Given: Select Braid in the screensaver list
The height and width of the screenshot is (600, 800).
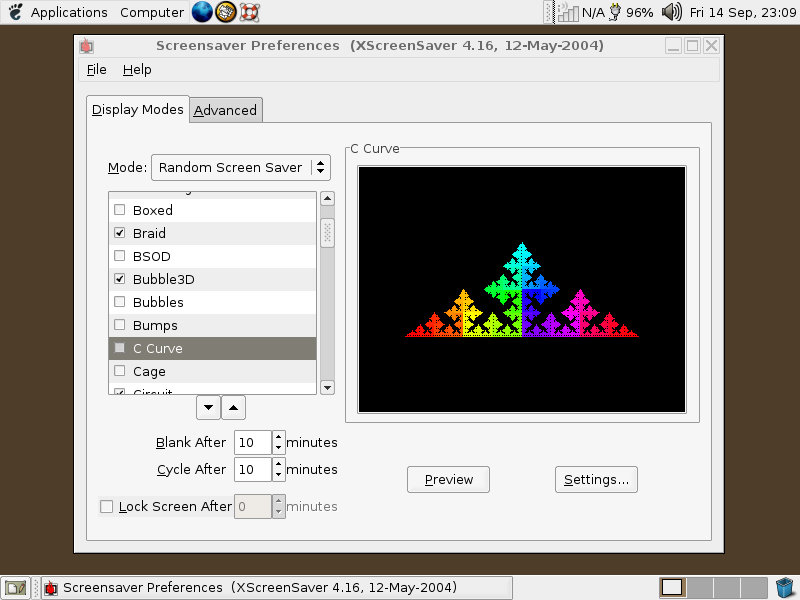Looking at the screenshot, I should pos(213,233).
